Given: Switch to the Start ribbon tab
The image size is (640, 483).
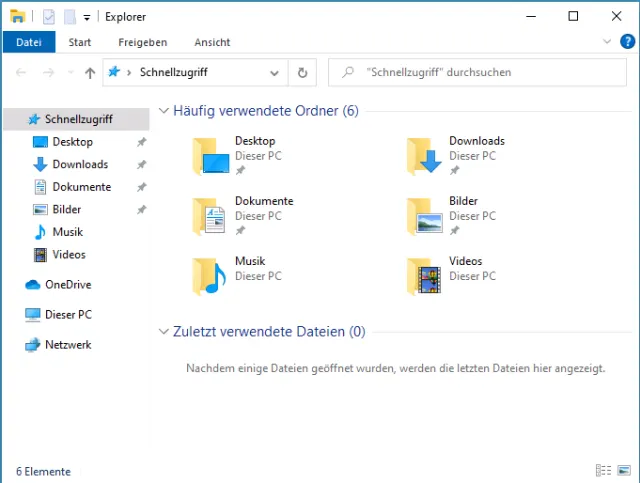Looking at the screenshot, I should click(80, 42).
